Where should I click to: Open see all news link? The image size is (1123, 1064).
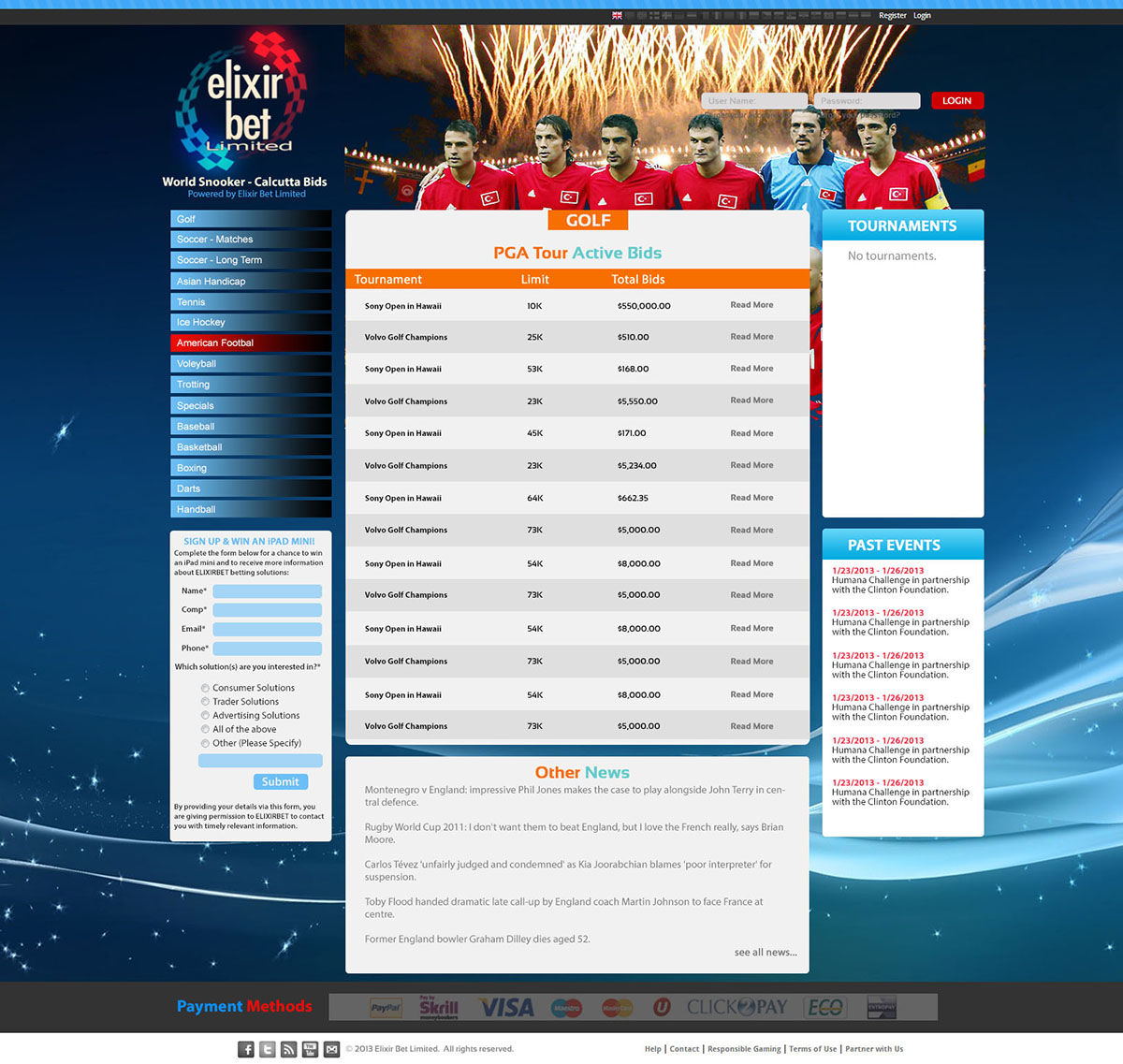(766, 953)
